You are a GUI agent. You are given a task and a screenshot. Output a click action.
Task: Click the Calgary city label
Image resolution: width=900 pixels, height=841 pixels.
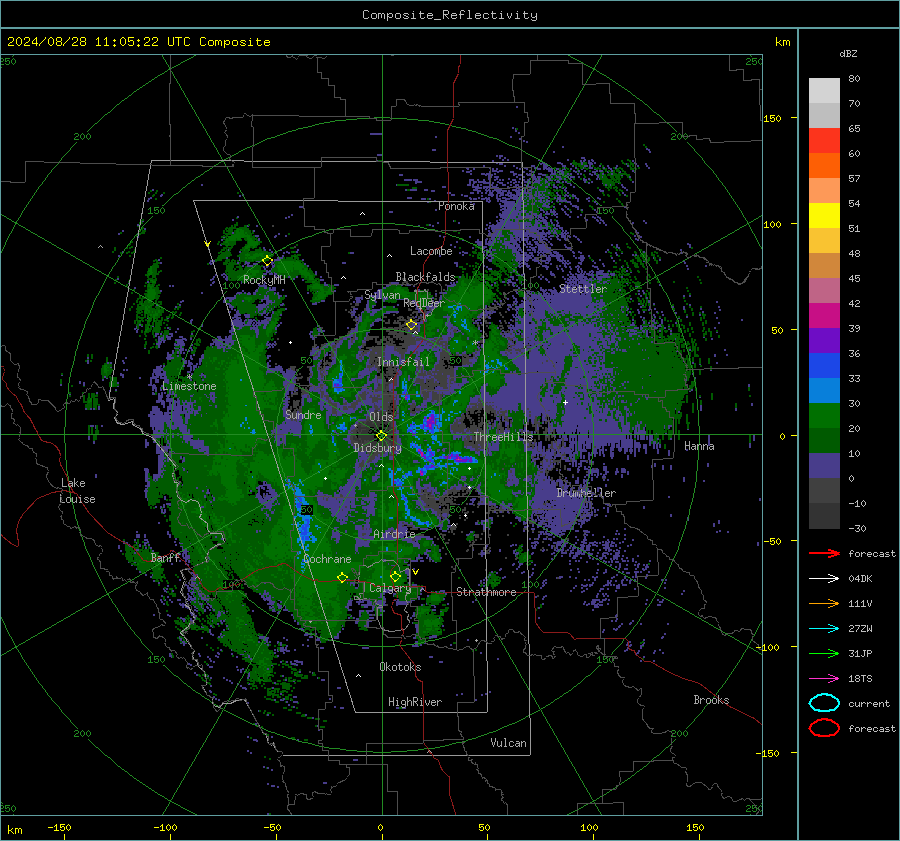390,588
